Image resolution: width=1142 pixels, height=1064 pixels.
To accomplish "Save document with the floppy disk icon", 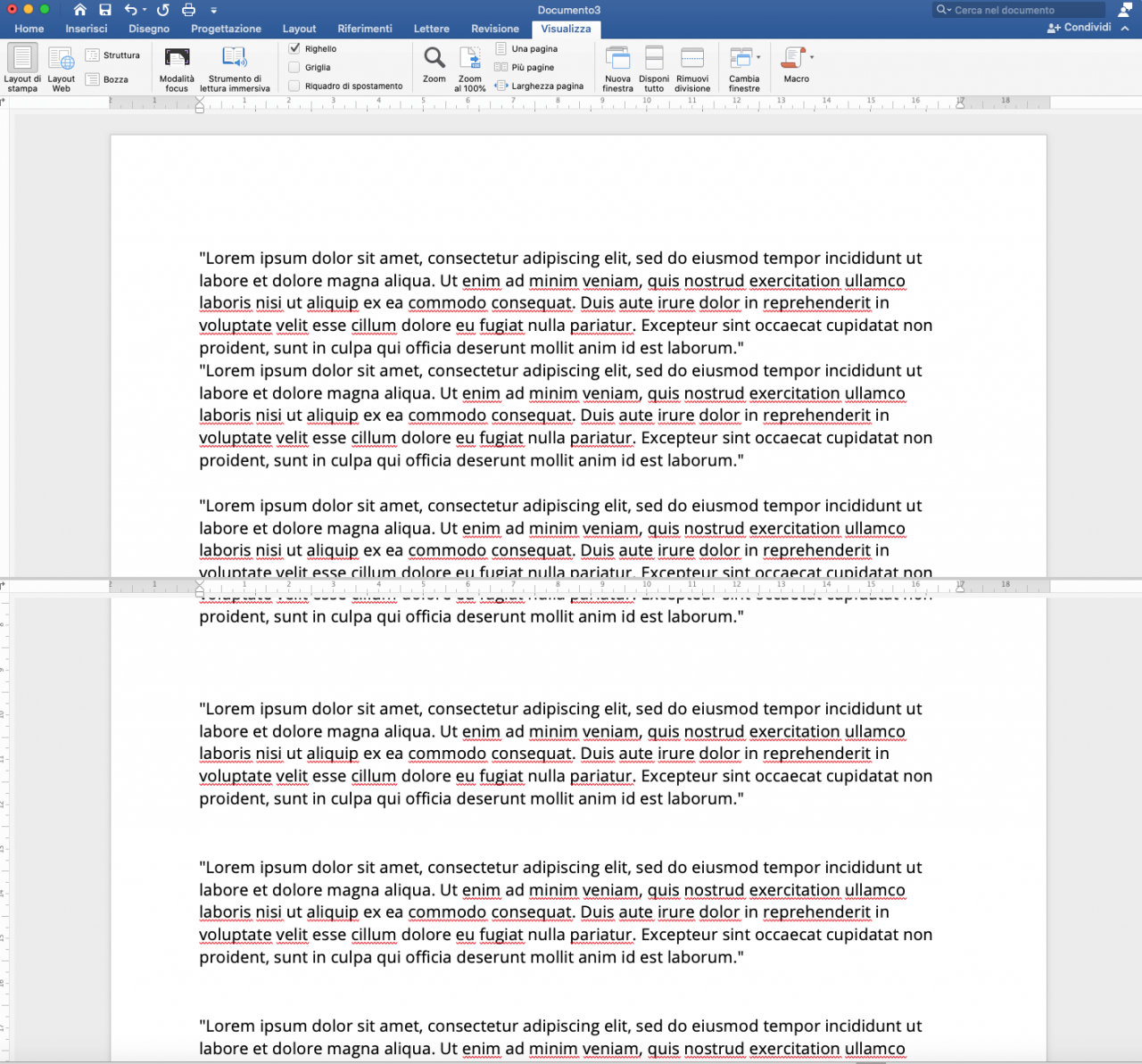I will 105,10.
